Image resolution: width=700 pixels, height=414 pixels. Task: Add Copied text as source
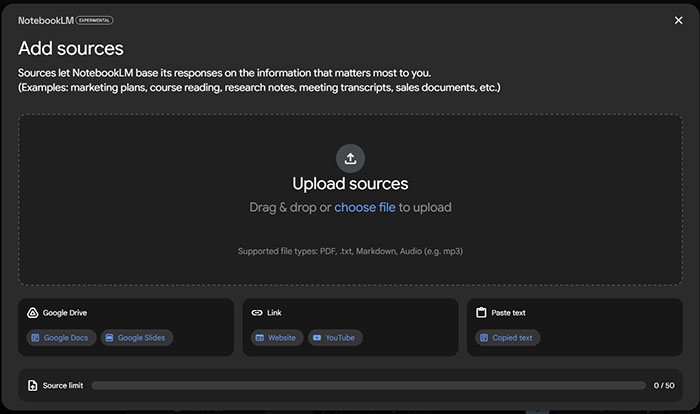(x=508, y=338)
